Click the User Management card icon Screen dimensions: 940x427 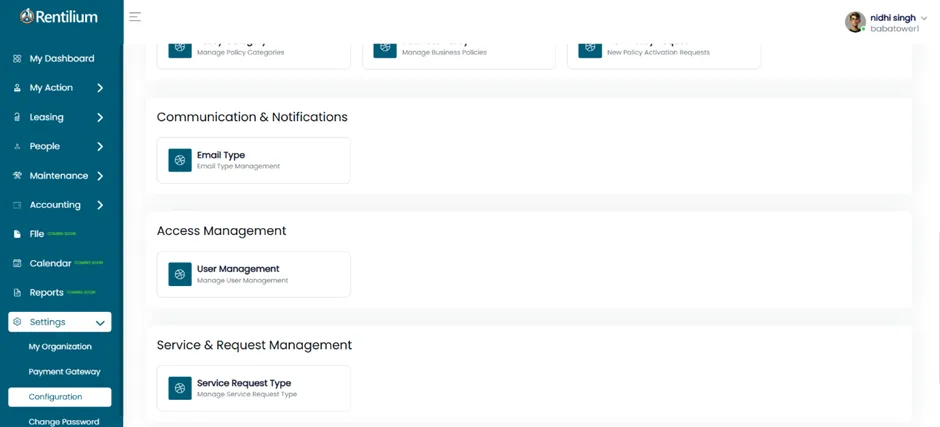(x=180, y=275)
